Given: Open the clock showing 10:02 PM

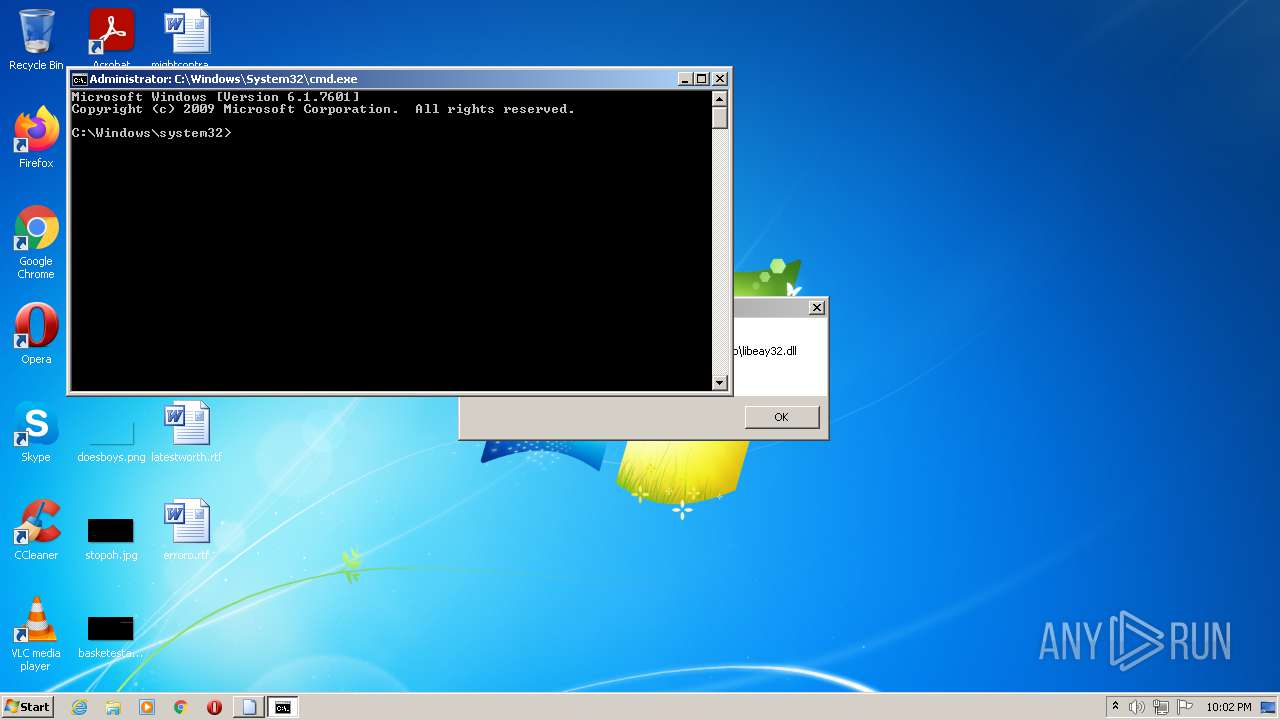Looking at the screenshot, I should pos(1229,707).
